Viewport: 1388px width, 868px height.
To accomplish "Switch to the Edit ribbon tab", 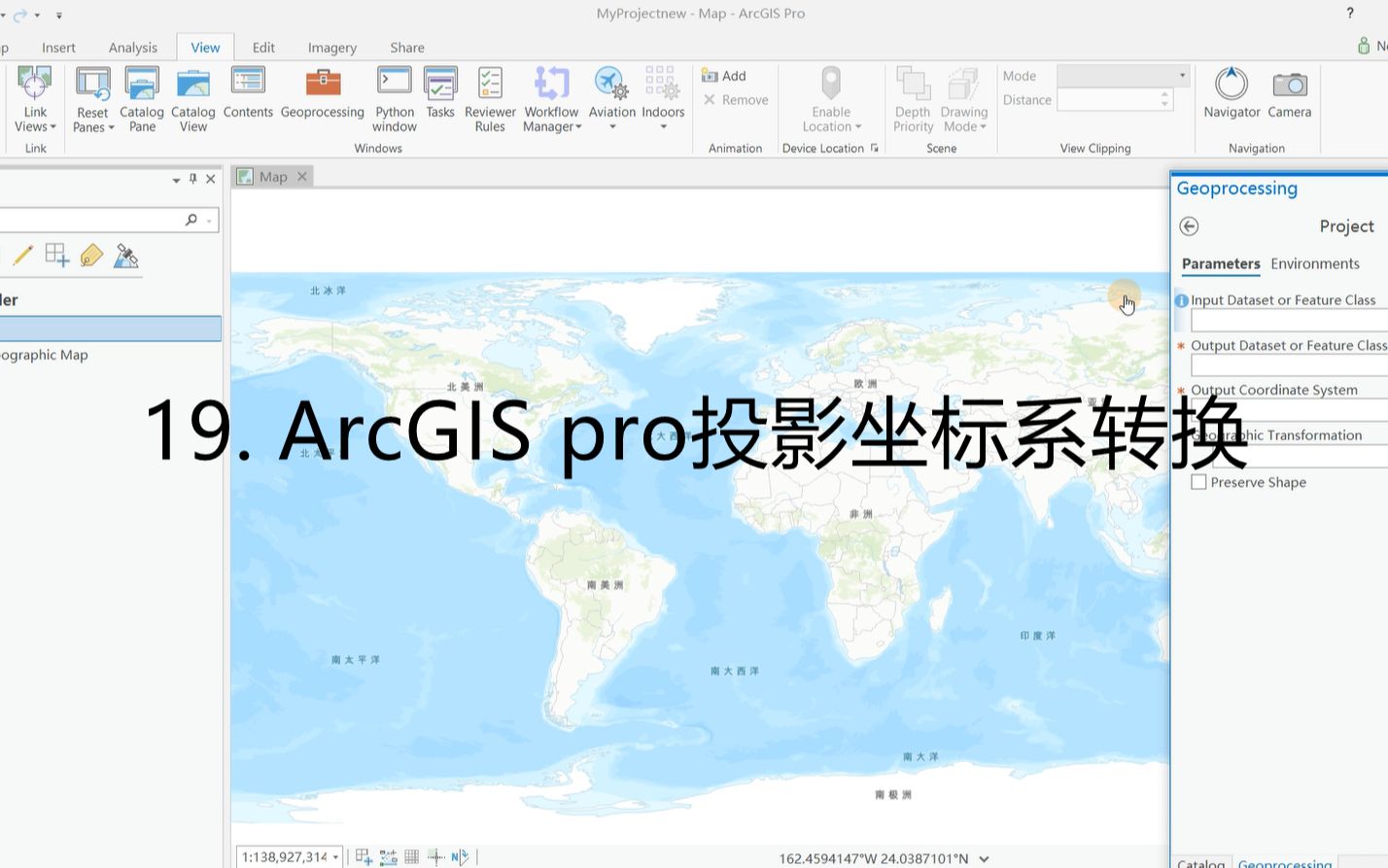I will tap(263, 47).
